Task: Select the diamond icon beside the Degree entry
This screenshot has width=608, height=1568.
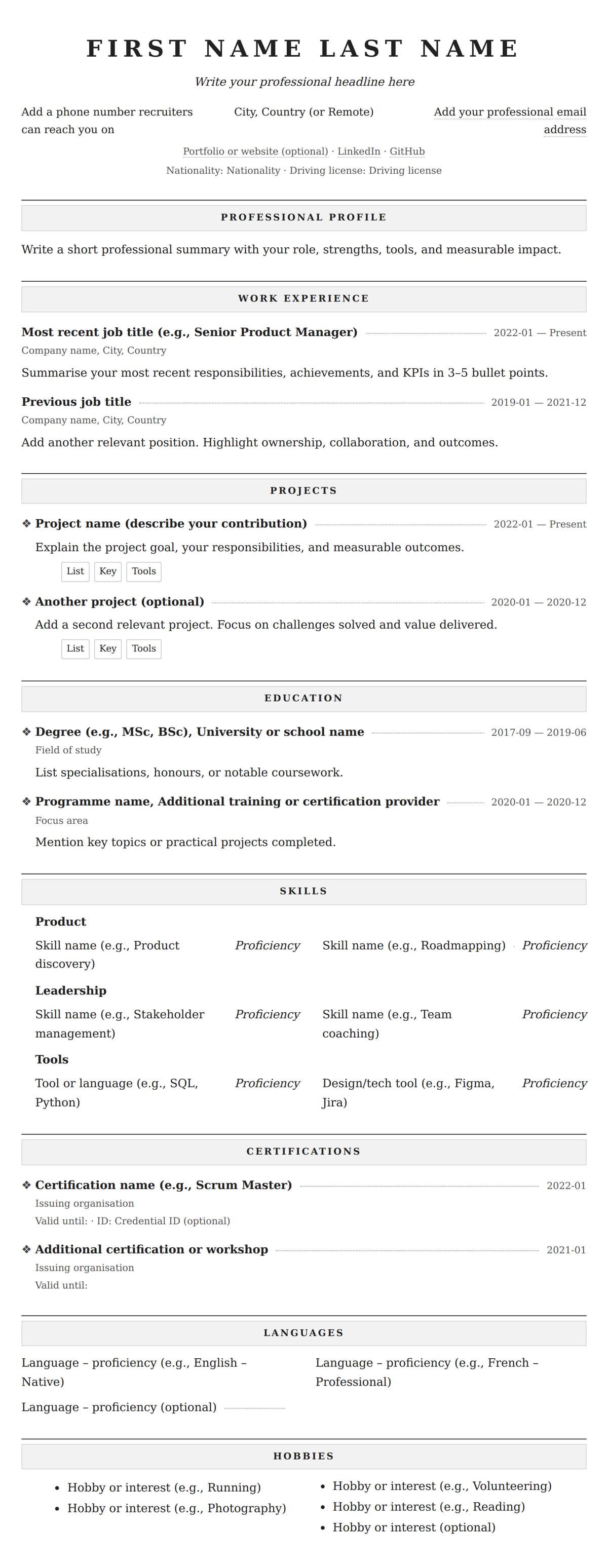Action: point(26,732)
